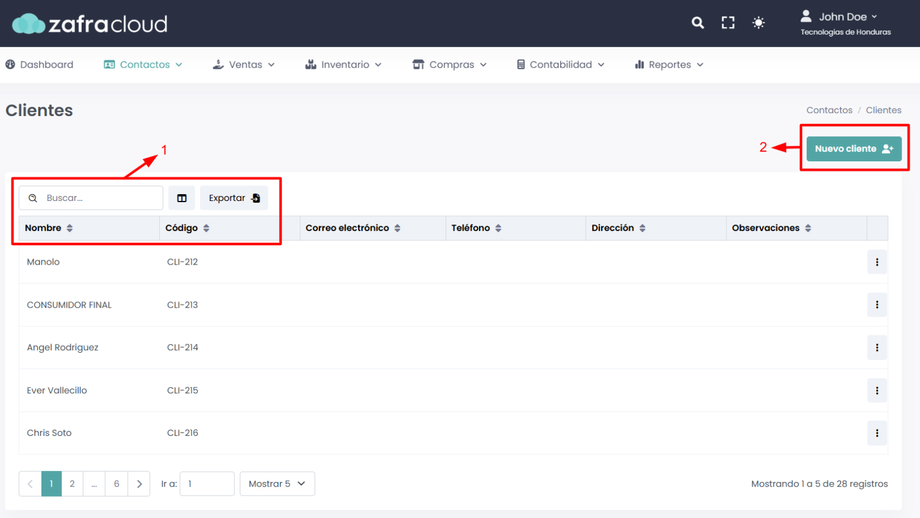
Task: Open options menu for Ever Vallecillo row
Action: (877, 391)
